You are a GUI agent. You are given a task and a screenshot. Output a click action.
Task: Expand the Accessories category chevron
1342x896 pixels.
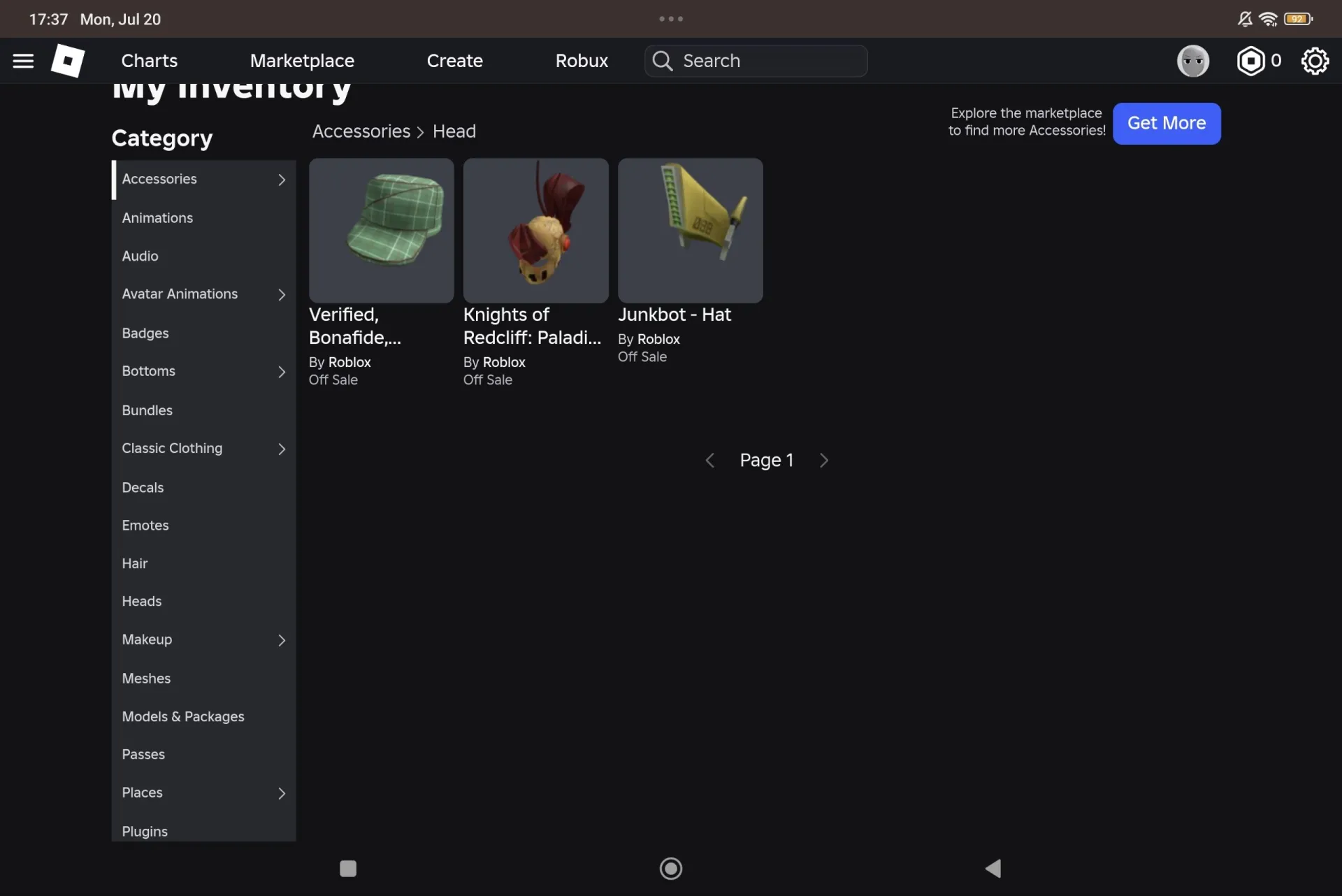pos(281,180)
